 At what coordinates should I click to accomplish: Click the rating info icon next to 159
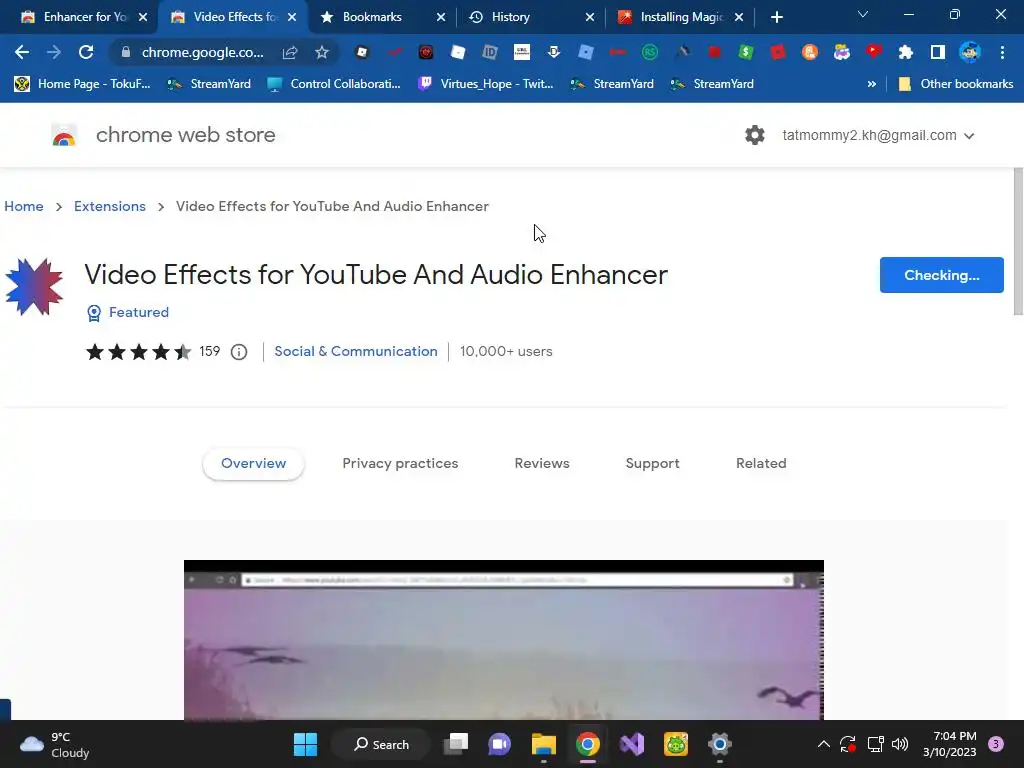coord(239,352)
